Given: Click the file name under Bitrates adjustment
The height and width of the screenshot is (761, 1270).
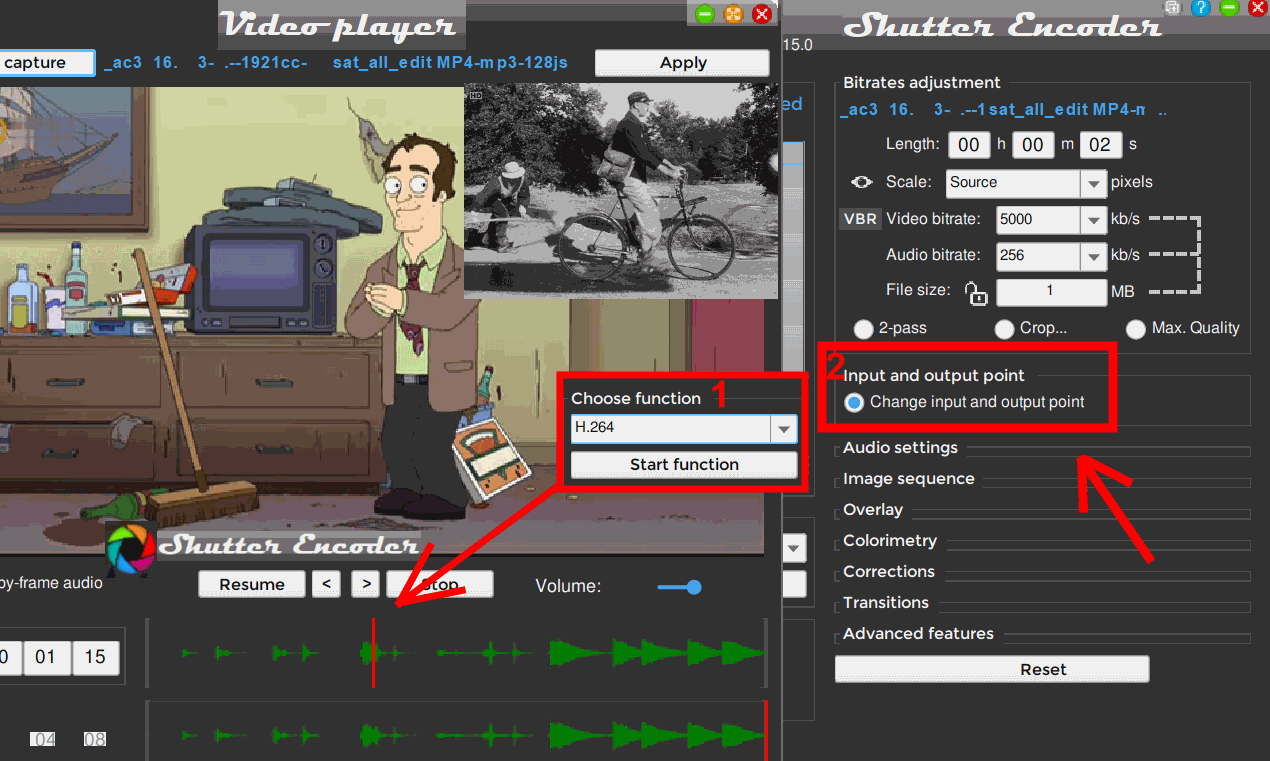Looking at the screenshot, I should (1003, 110).
